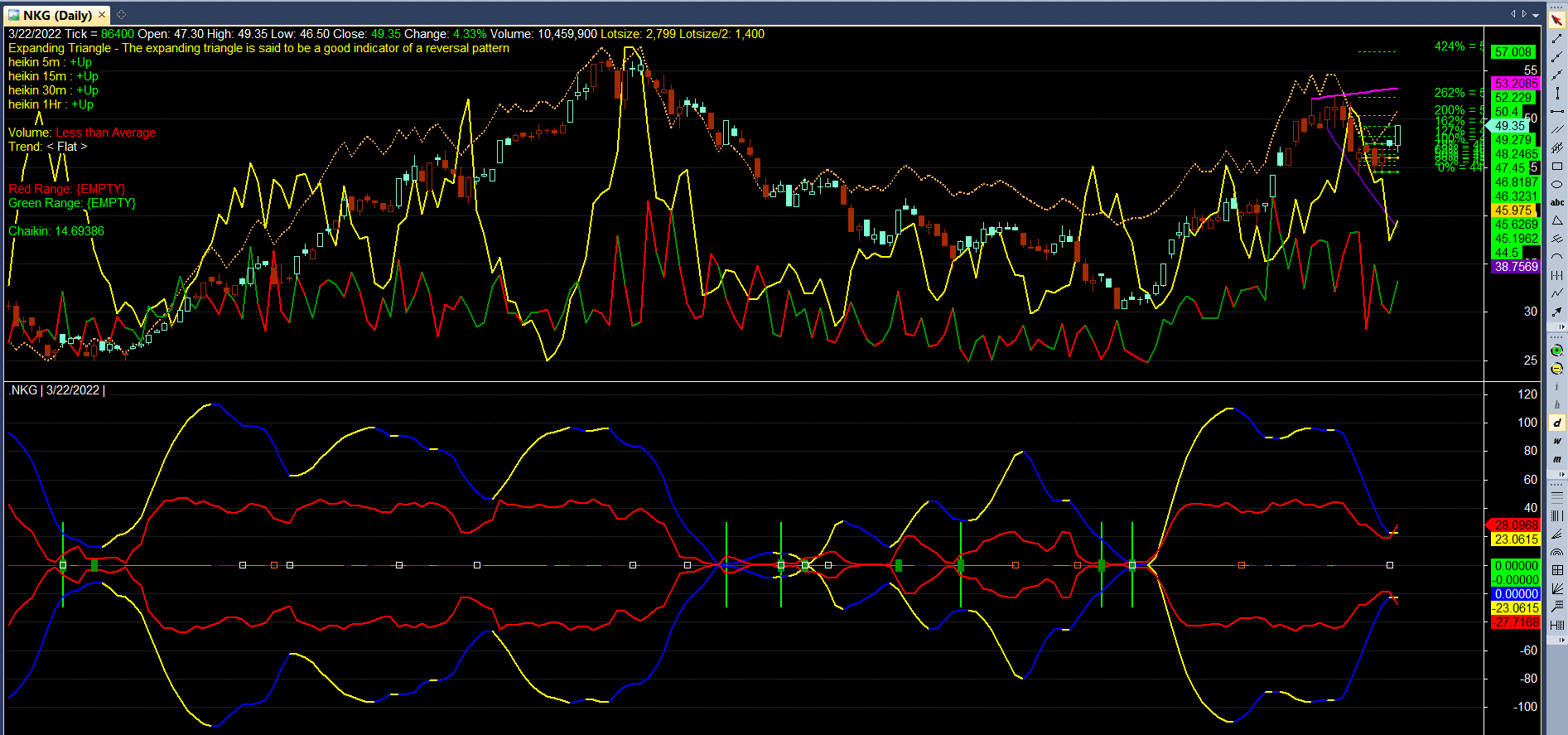This screenshot has width=1568, height=735.
Task: Select the arc drawing tool
Action: point(1557,257)
